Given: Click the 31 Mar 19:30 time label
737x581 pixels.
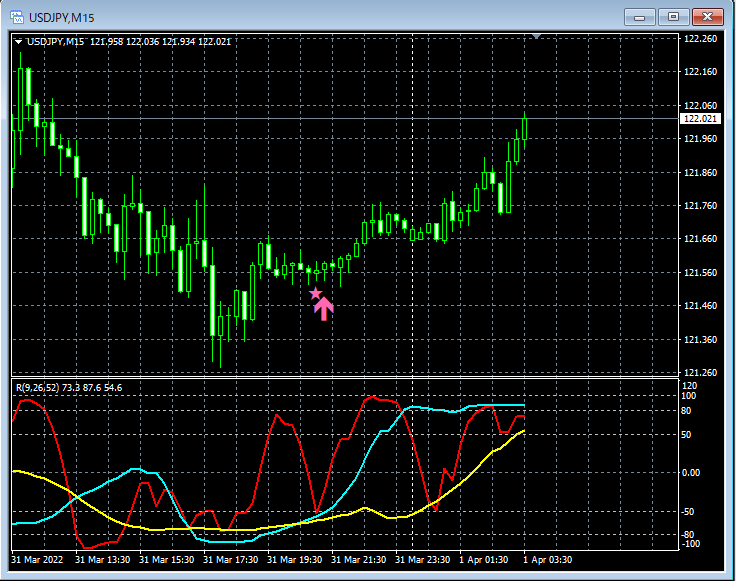Looking at the screenshot, I should (x=295, y=560).
